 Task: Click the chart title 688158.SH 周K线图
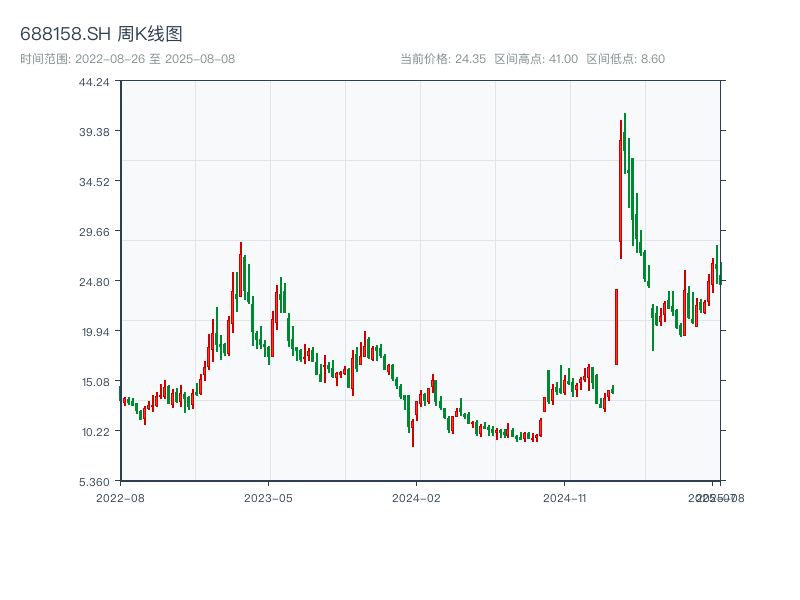tap(101, 34)
